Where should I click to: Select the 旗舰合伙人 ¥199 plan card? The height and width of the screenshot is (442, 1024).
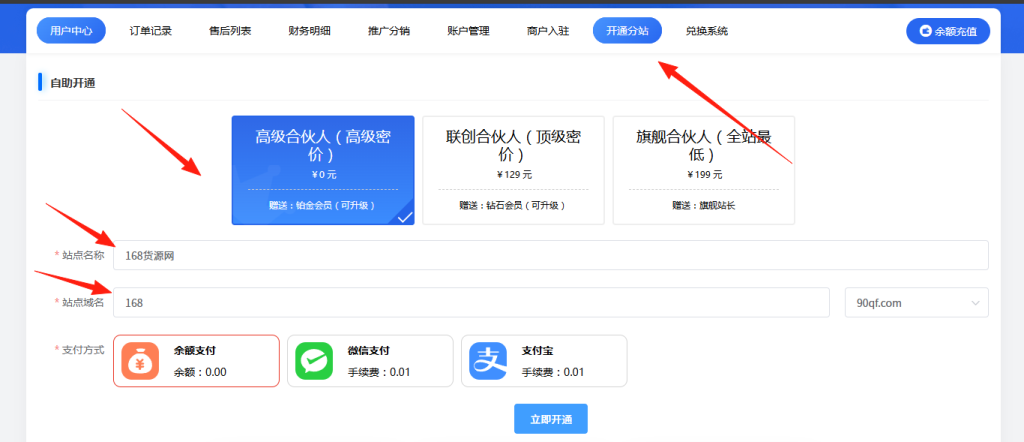(703, 170)
